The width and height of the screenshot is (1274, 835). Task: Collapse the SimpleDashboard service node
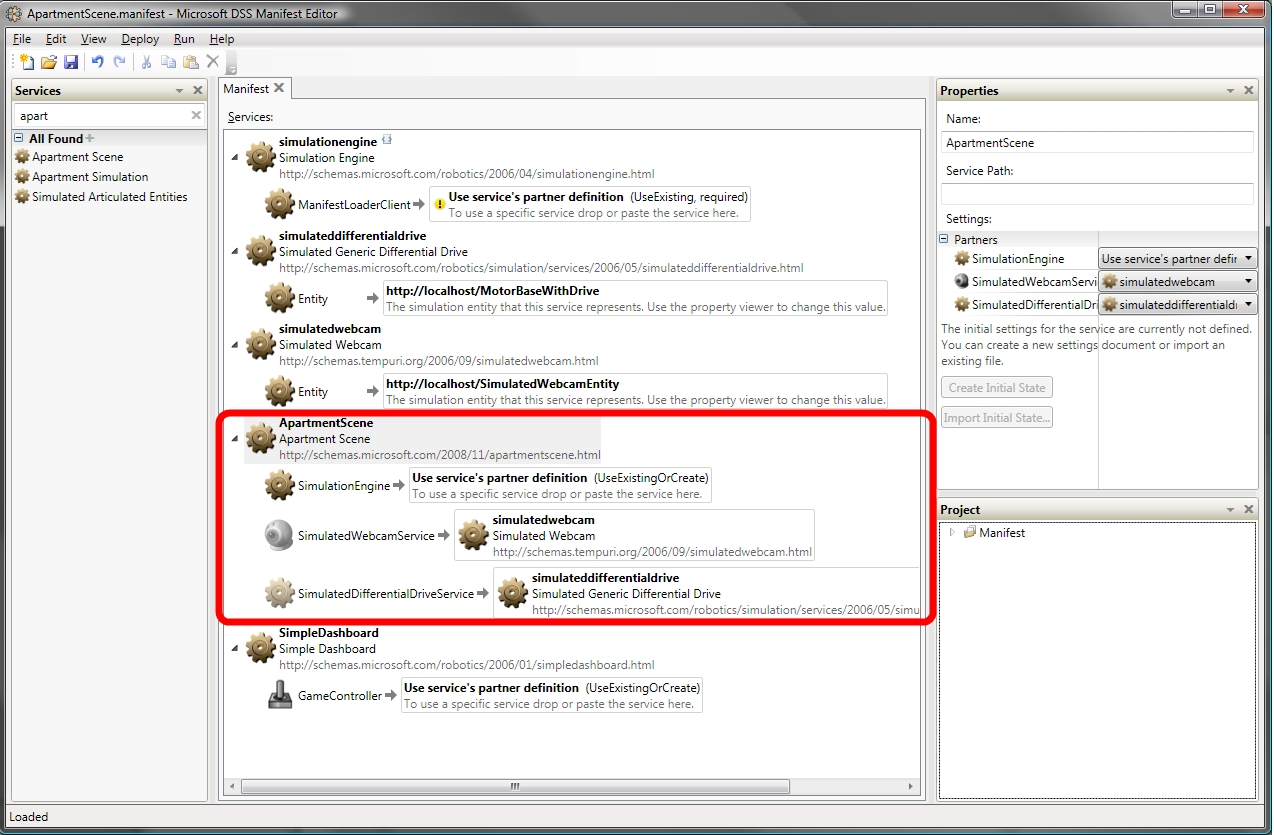(235, 648)
